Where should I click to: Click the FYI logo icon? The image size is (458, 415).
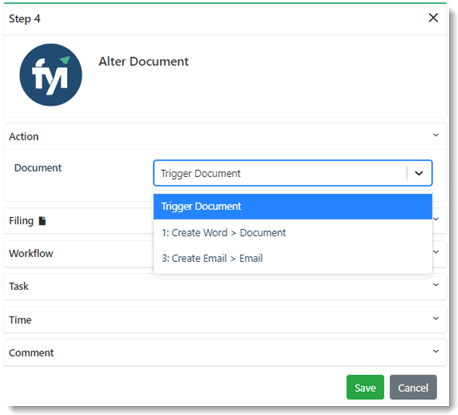[x=51, y=75]
